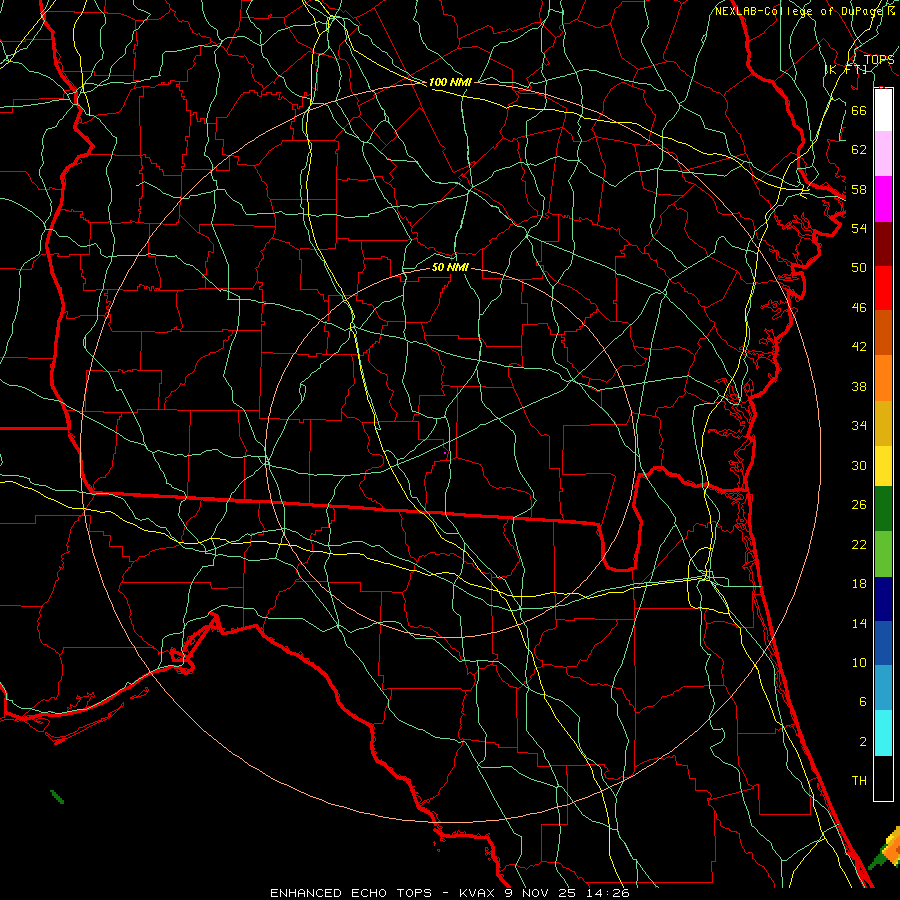Click the legend value 34
The image size is (900, 900).
(859, 425)
